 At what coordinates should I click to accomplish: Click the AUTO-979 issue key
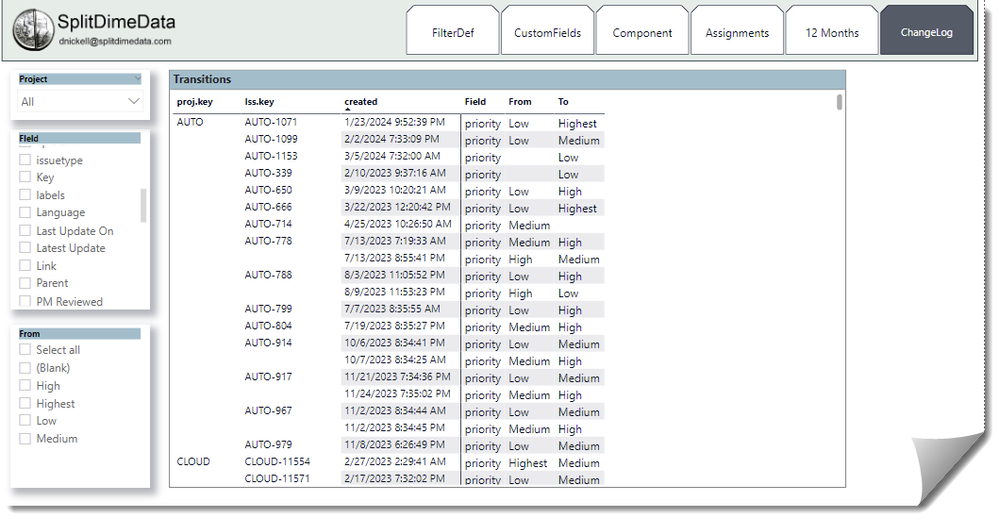tap(268, 444)
